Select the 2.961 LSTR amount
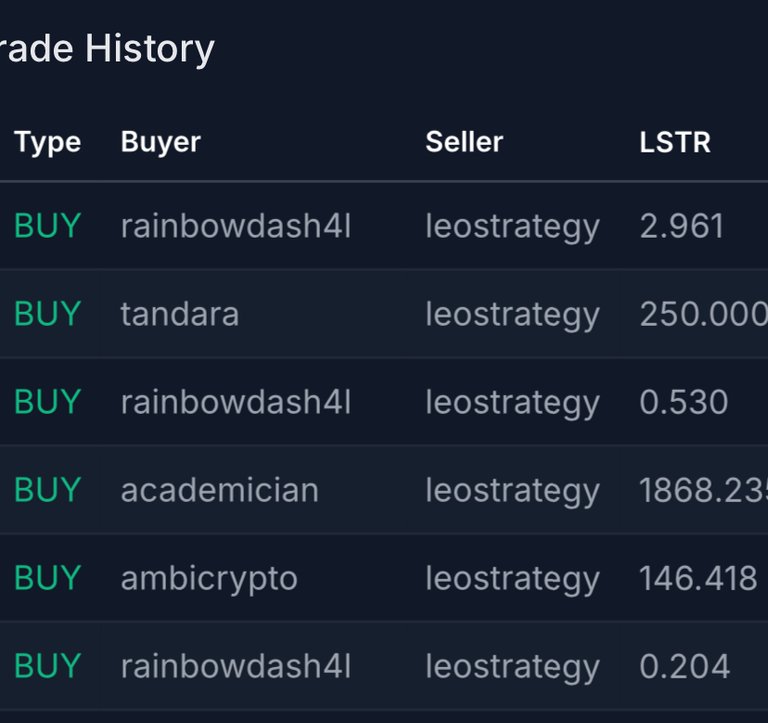 click(681, 226)
